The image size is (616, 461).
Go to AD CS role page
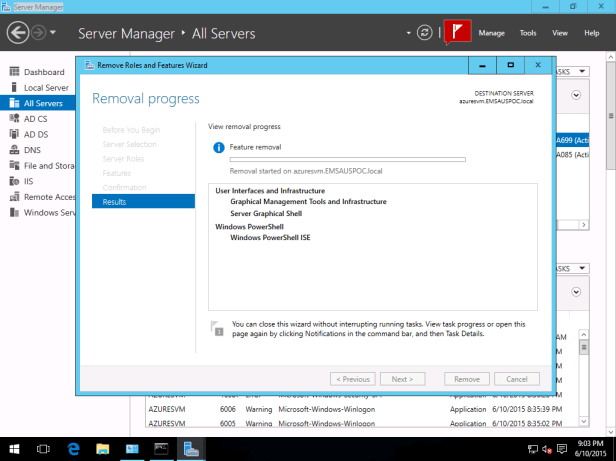(35, 118)
